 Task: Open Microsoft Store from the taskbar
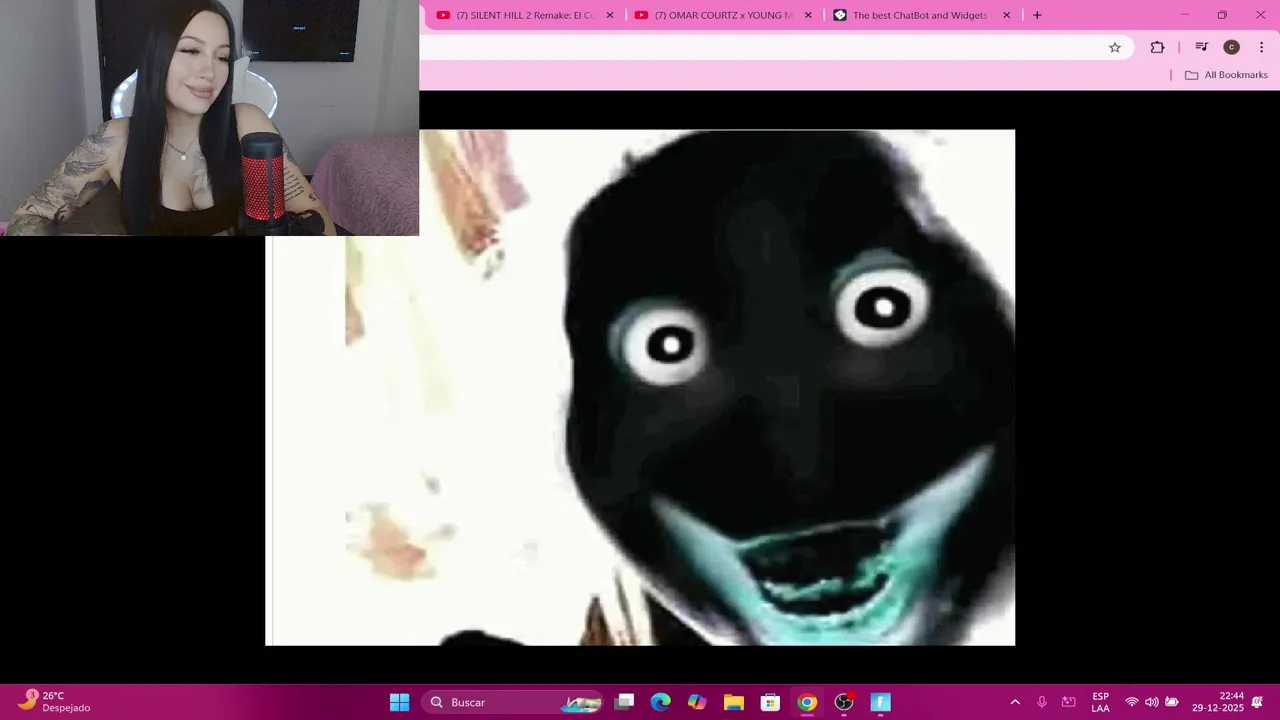pos(770,702)
